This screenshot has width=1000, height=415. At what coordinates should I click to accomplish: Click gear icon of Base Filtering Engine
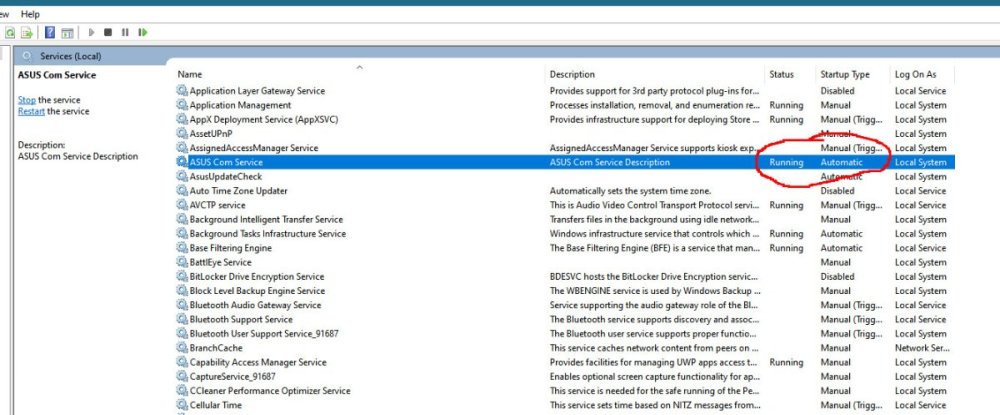pyautogui.click(x=182, y=248)
